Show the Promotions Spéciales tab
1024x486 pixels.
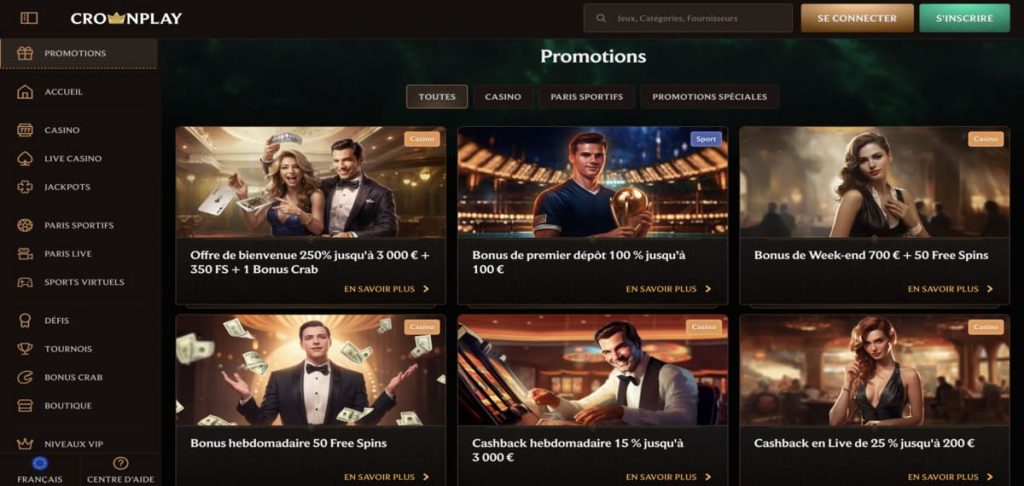(709, 97)
